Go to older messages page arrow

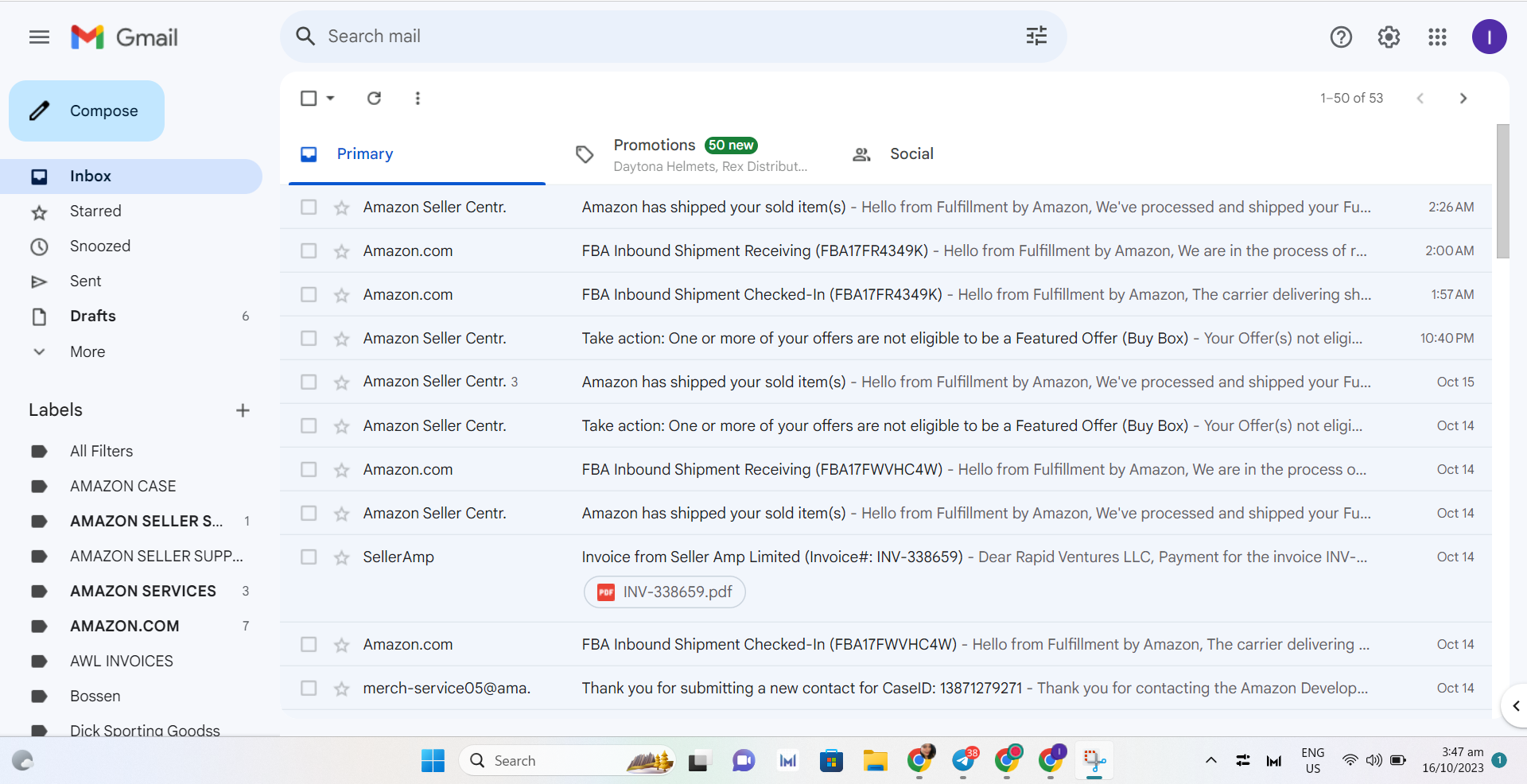1463,98
